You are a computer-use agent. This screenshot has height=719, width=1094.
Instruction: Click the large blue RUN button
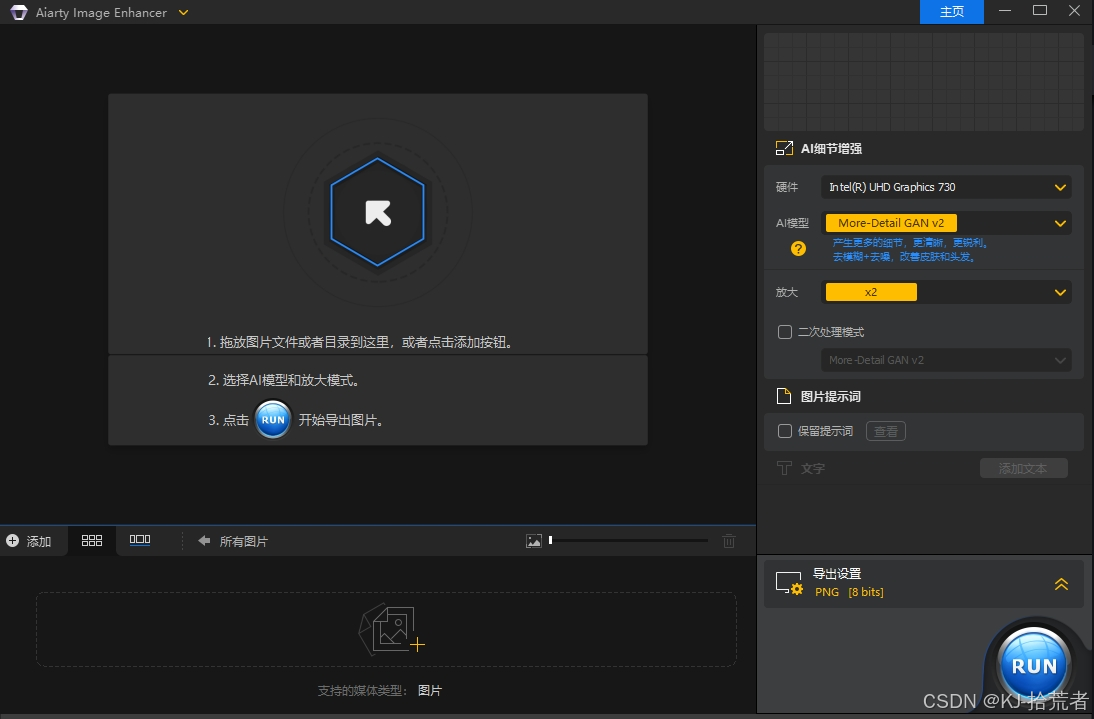coord(1034,665)
